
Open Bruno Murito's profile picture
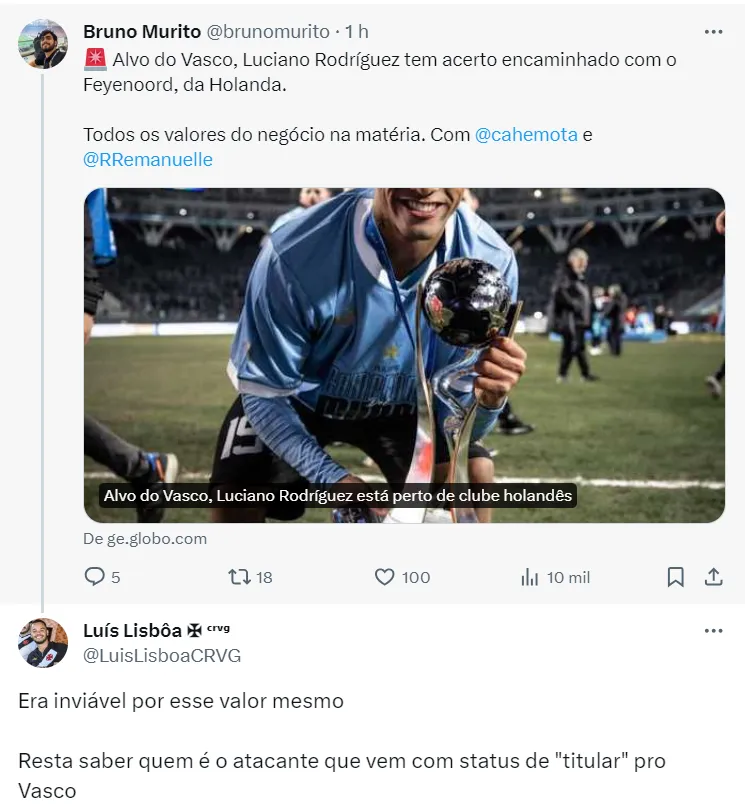[x=43, y=44]
